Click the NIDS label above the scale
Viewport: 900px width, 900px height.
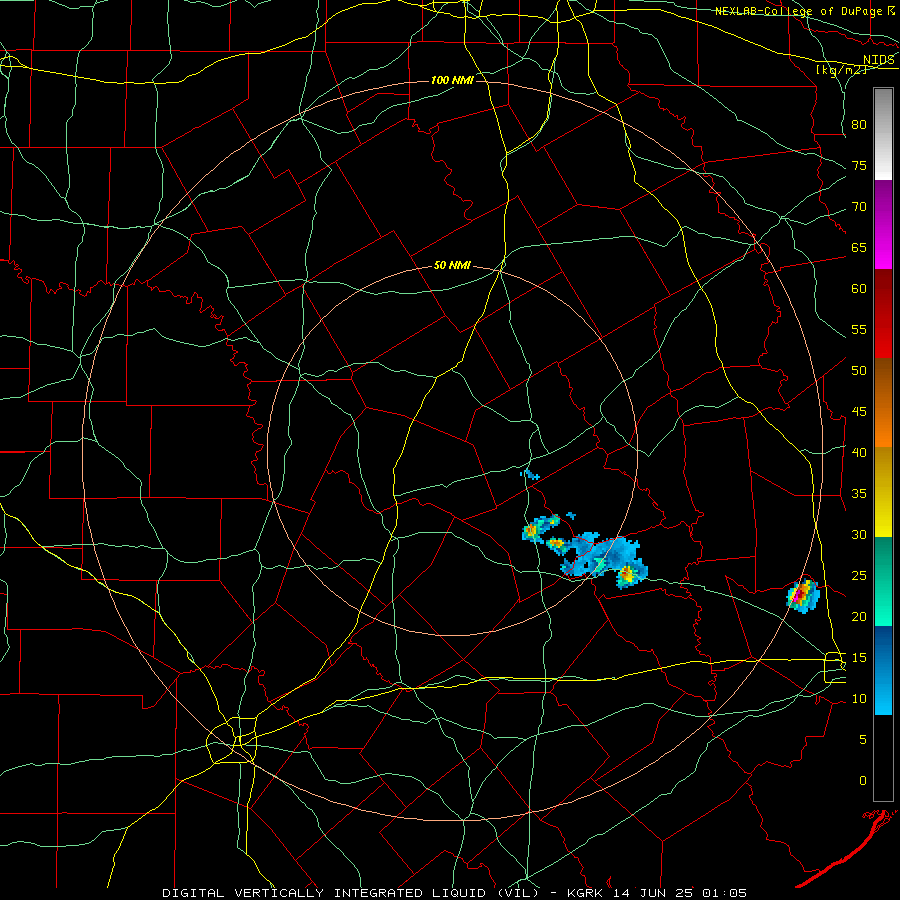[879, 60]
